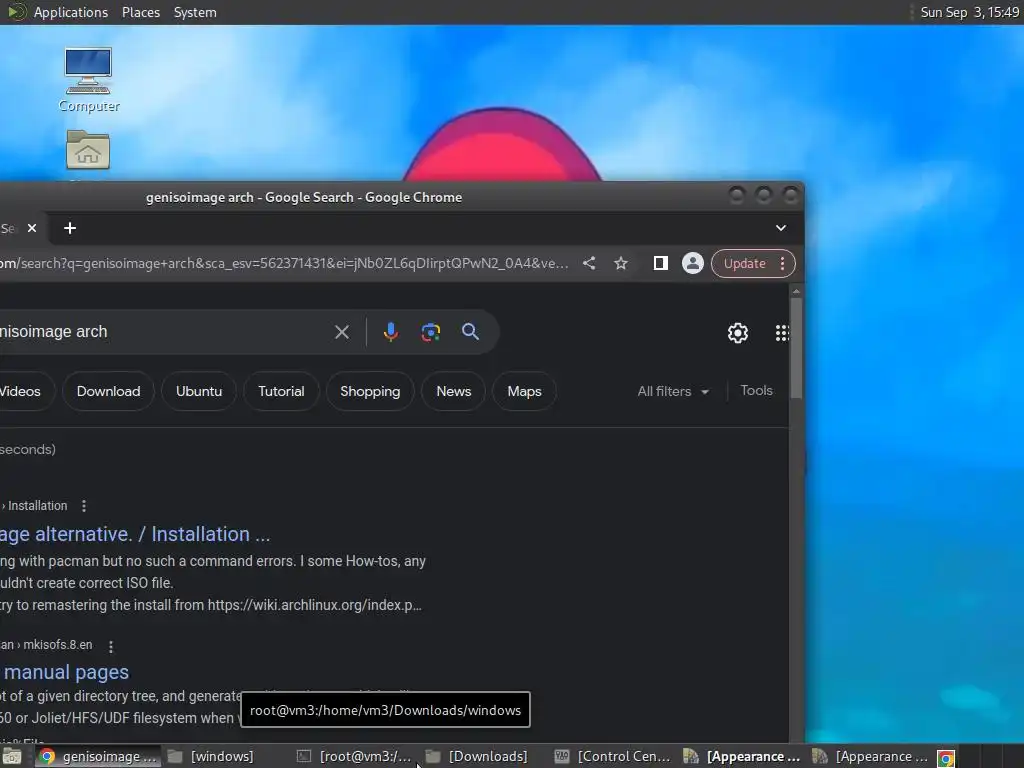The height and width of the screenshot is (768, 1024).
Task: Open a new Chrome tab
Action: pyautogui.click(x=70, y=228)
